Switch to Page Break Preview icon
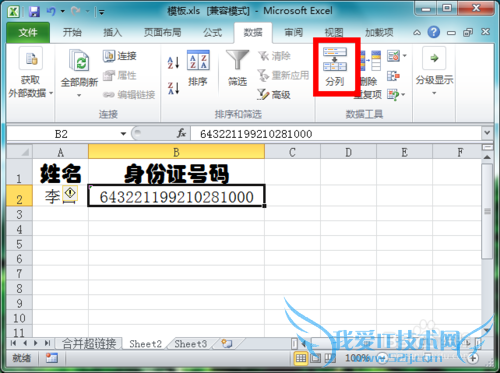The height and width of the screenshot is (373, 500). pos(330,358)
